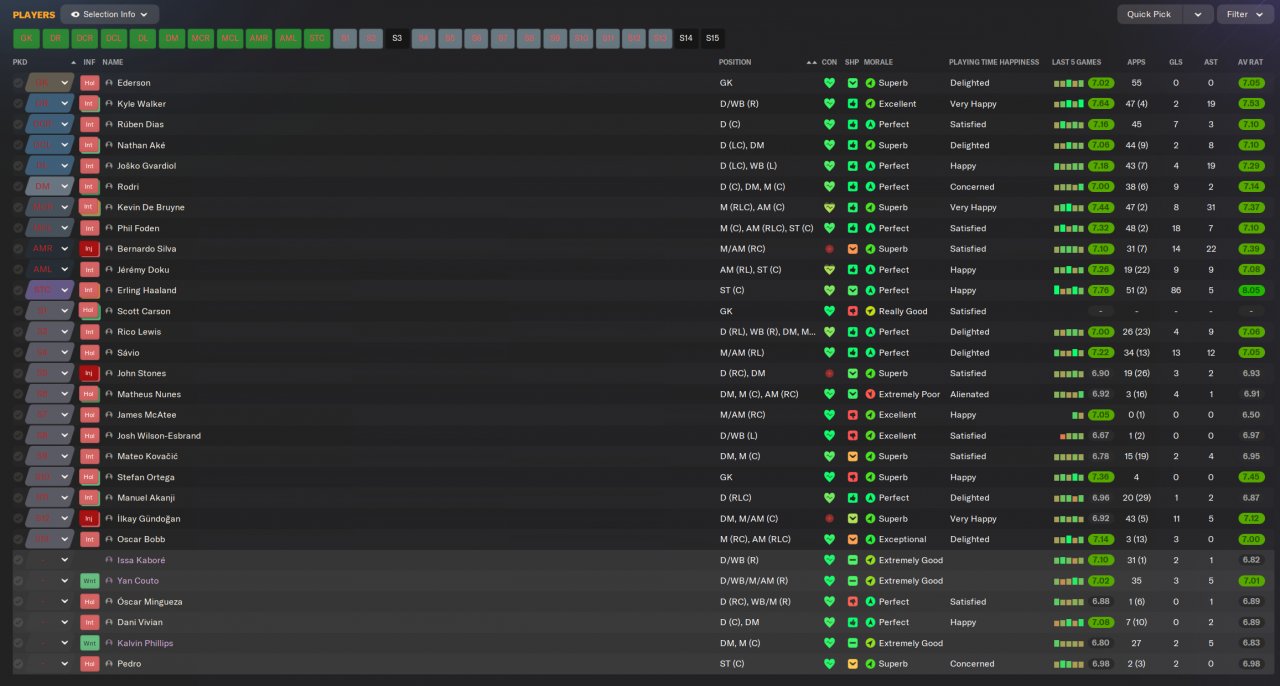
Task: Click the Quick Pick button
Action: pyautogui.click(x=1150, y=15)
